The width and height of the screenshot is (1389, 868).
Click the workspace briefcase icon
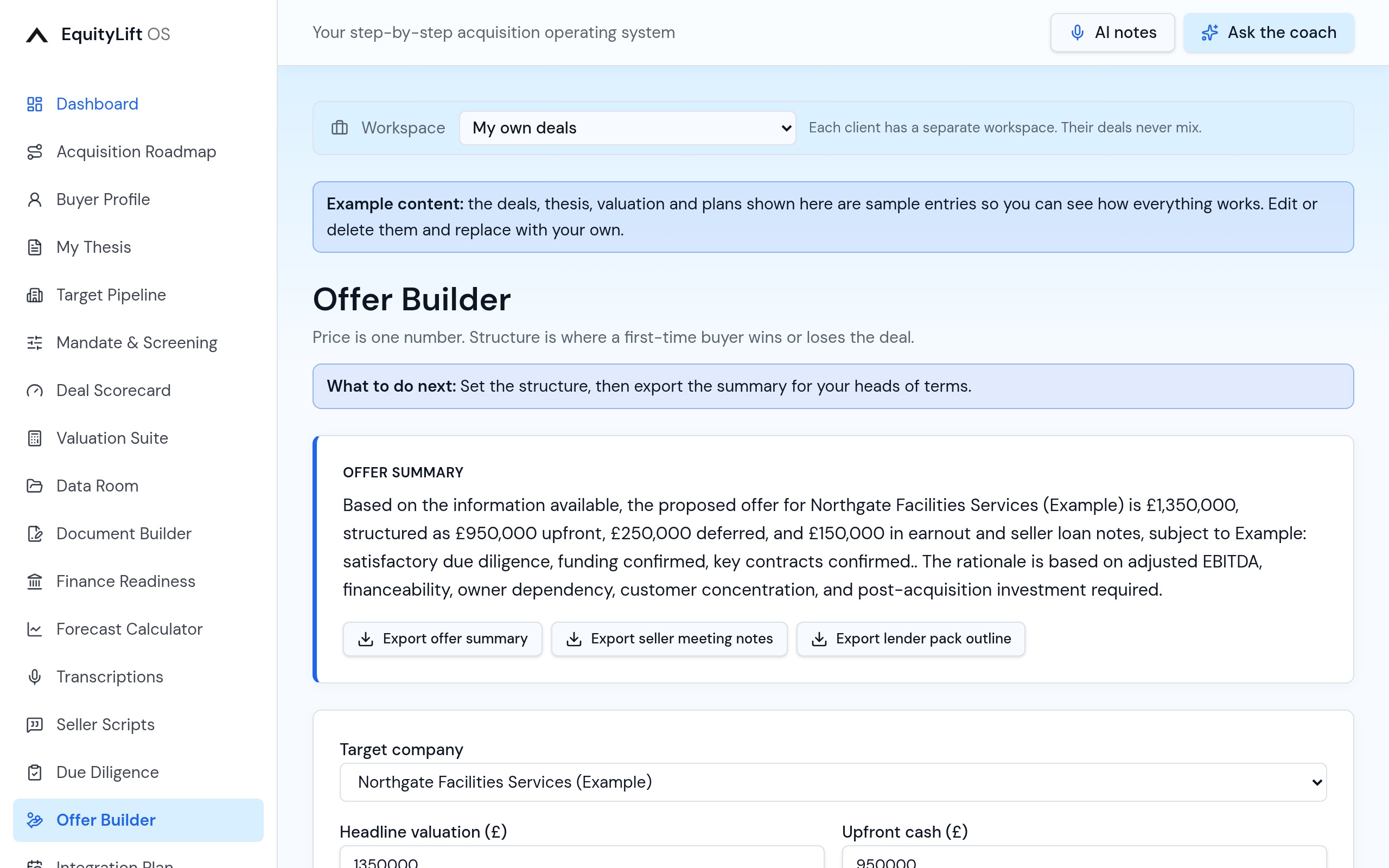(340, 127)
